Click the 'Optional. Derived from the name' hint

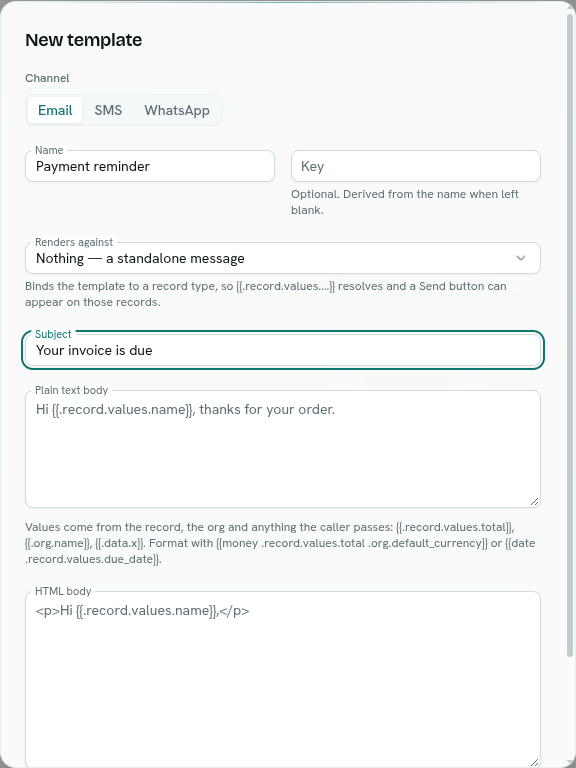[405, 202]
